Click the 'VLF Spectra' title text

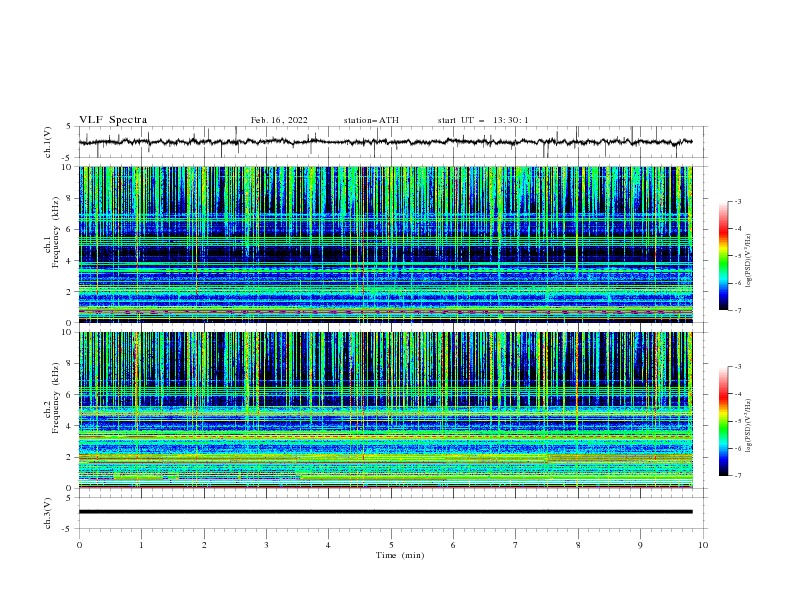[x=113, y=120]
